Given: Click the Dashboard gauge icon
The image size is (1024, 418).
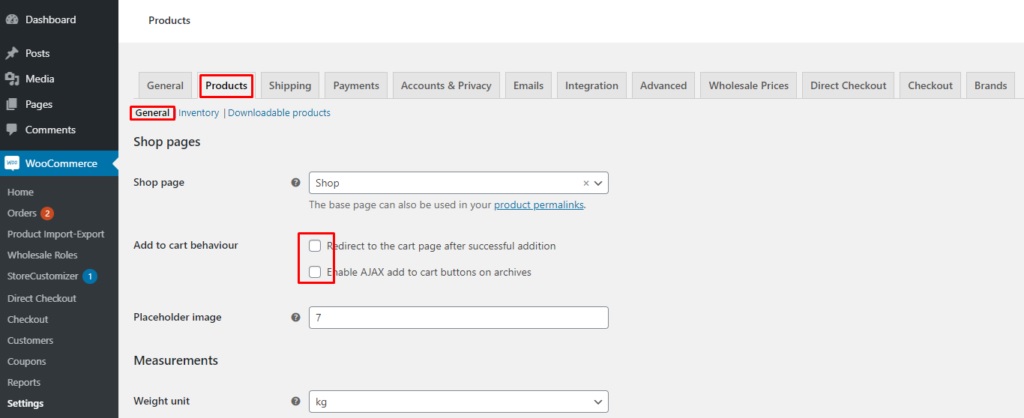Looking at the screenshot, I should click(x=11, y=20).
